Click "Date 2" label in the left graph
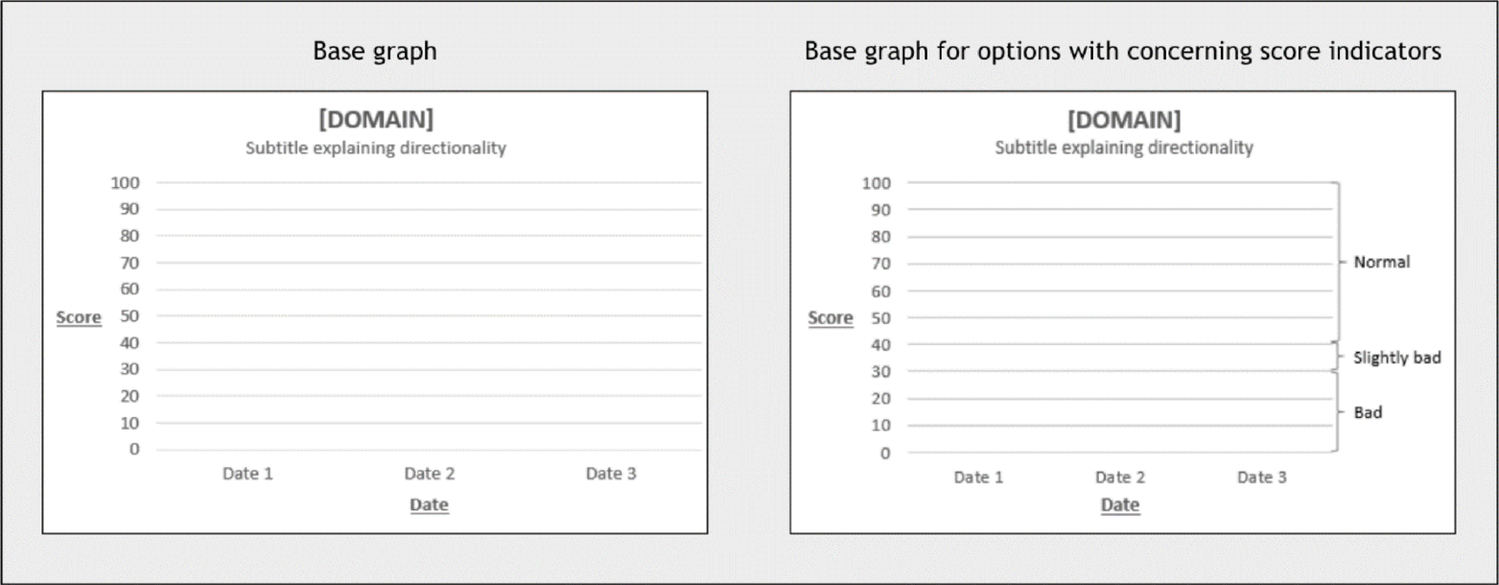This screenshot has width=1499, height=585. tap(429, 474)
